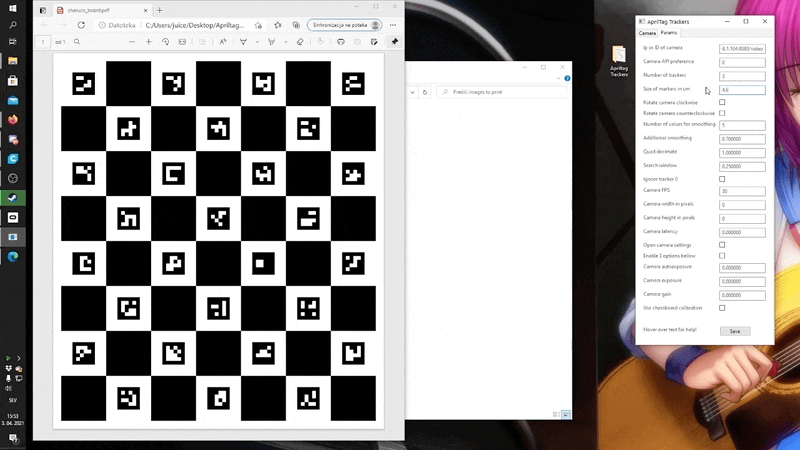800x450 pixels.
Task: Select the PDF Draw tool
Action: coord(243,42)
